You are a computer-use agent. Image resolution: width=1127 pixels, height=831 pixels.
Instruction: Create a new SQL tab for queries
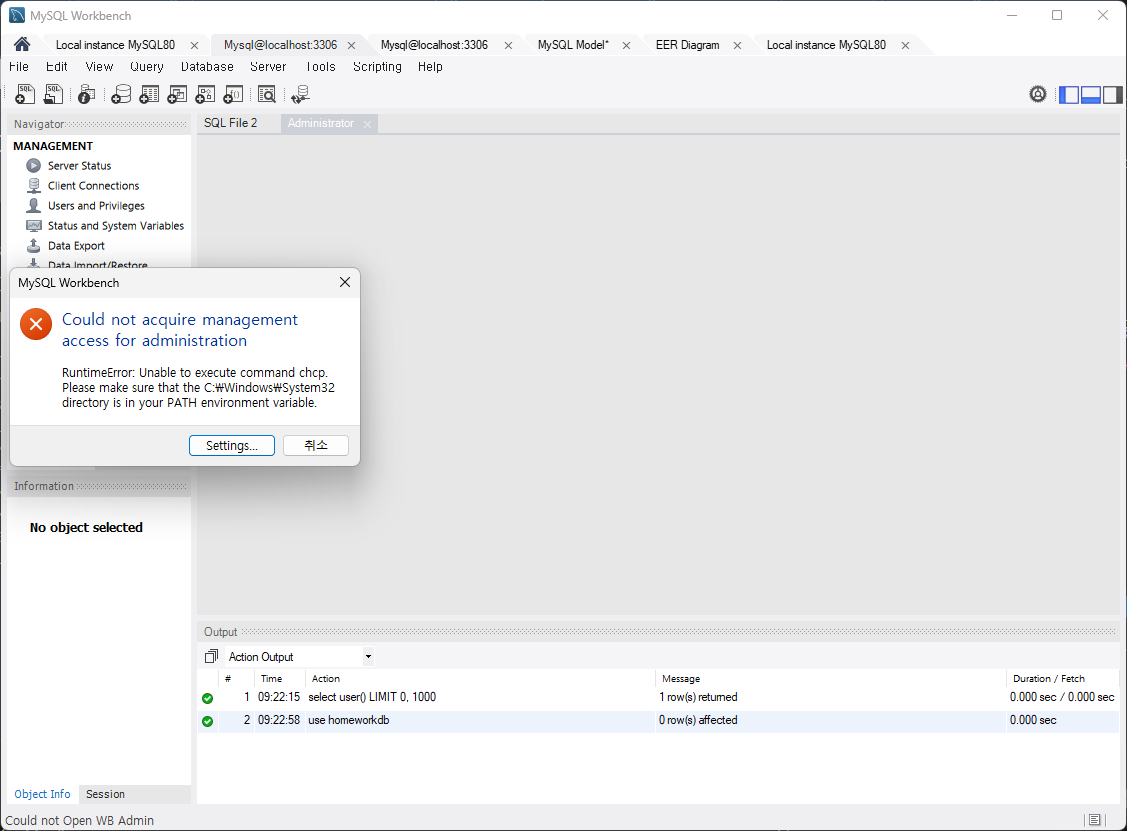(x=25, y=94)
